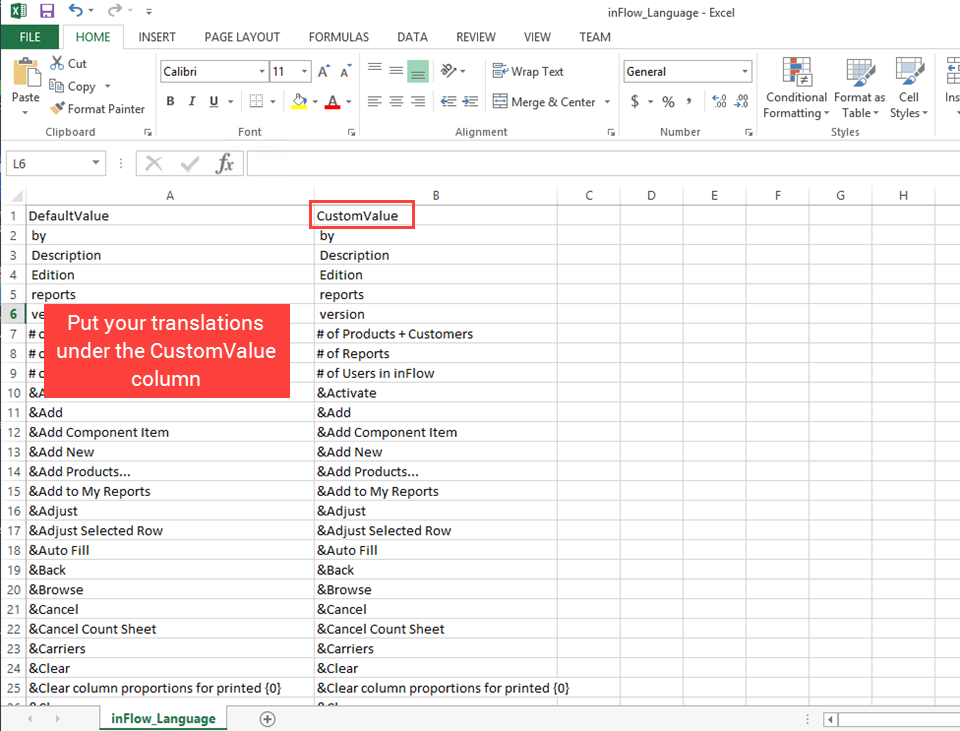Switch to the REVIEW tab

click(476, 37)
